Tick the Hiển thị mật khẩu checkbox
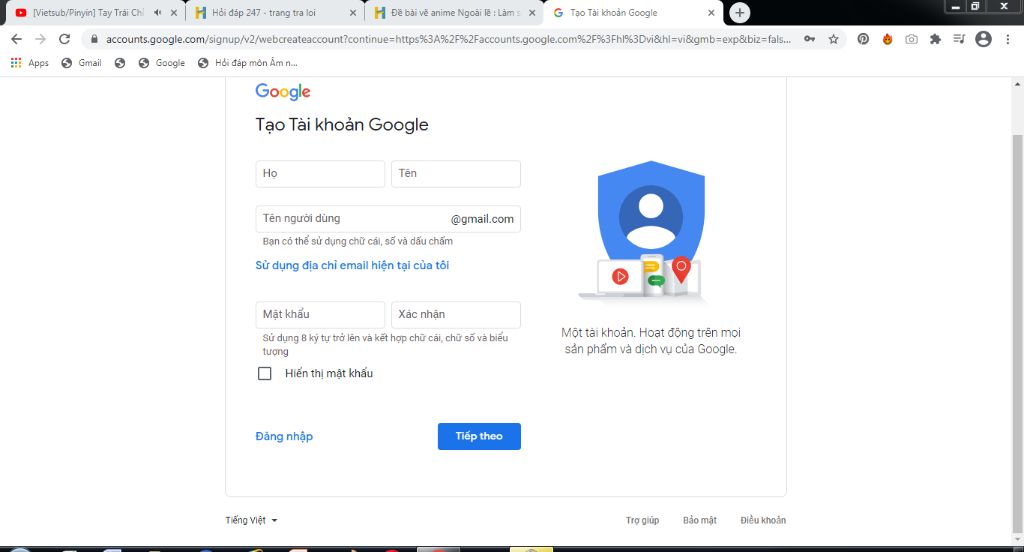The image size is (1024, 552). (x=264, y=373)
